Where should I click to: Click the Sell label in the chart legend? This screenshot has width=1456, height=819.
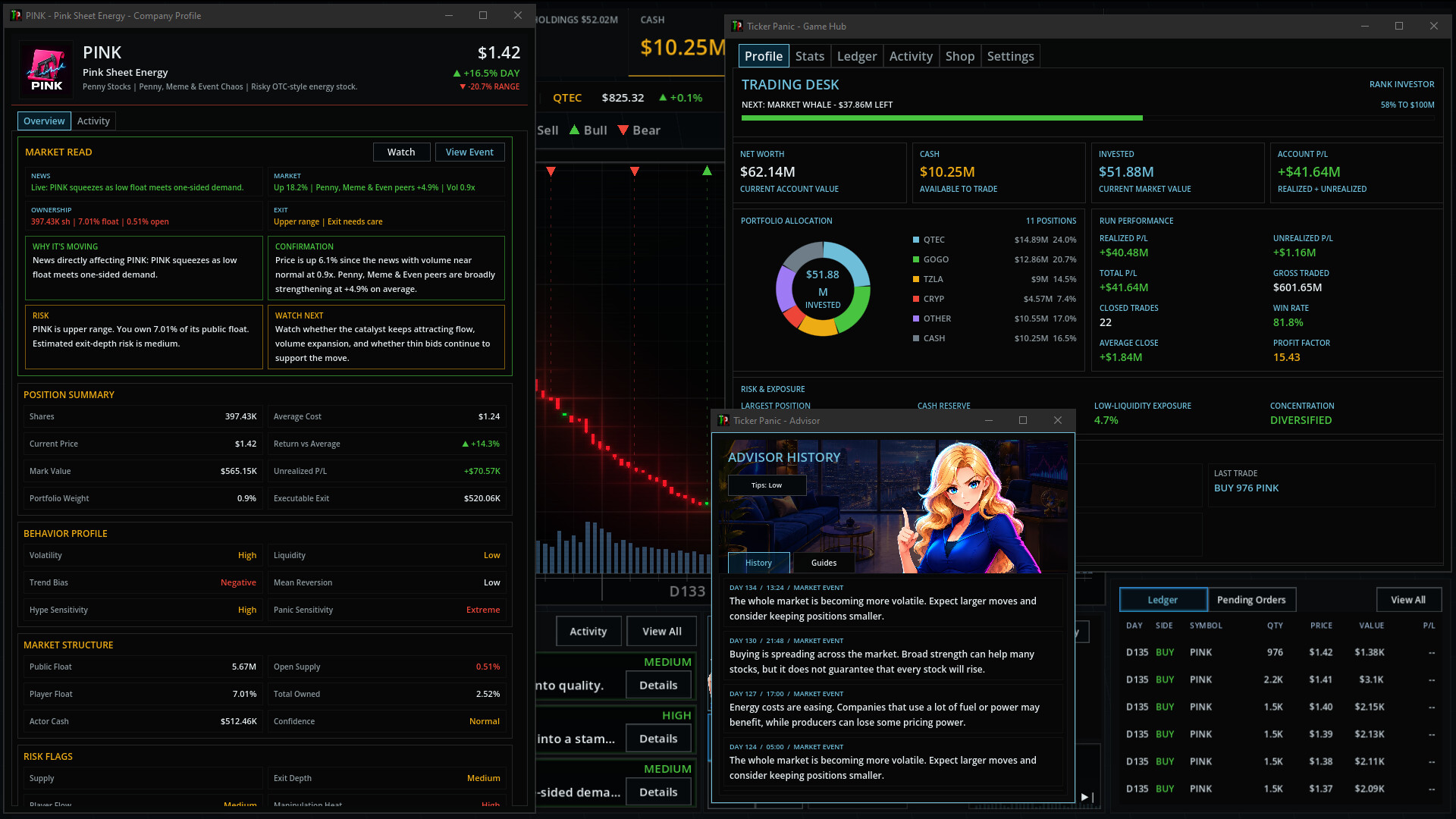[x=548, y=130]
